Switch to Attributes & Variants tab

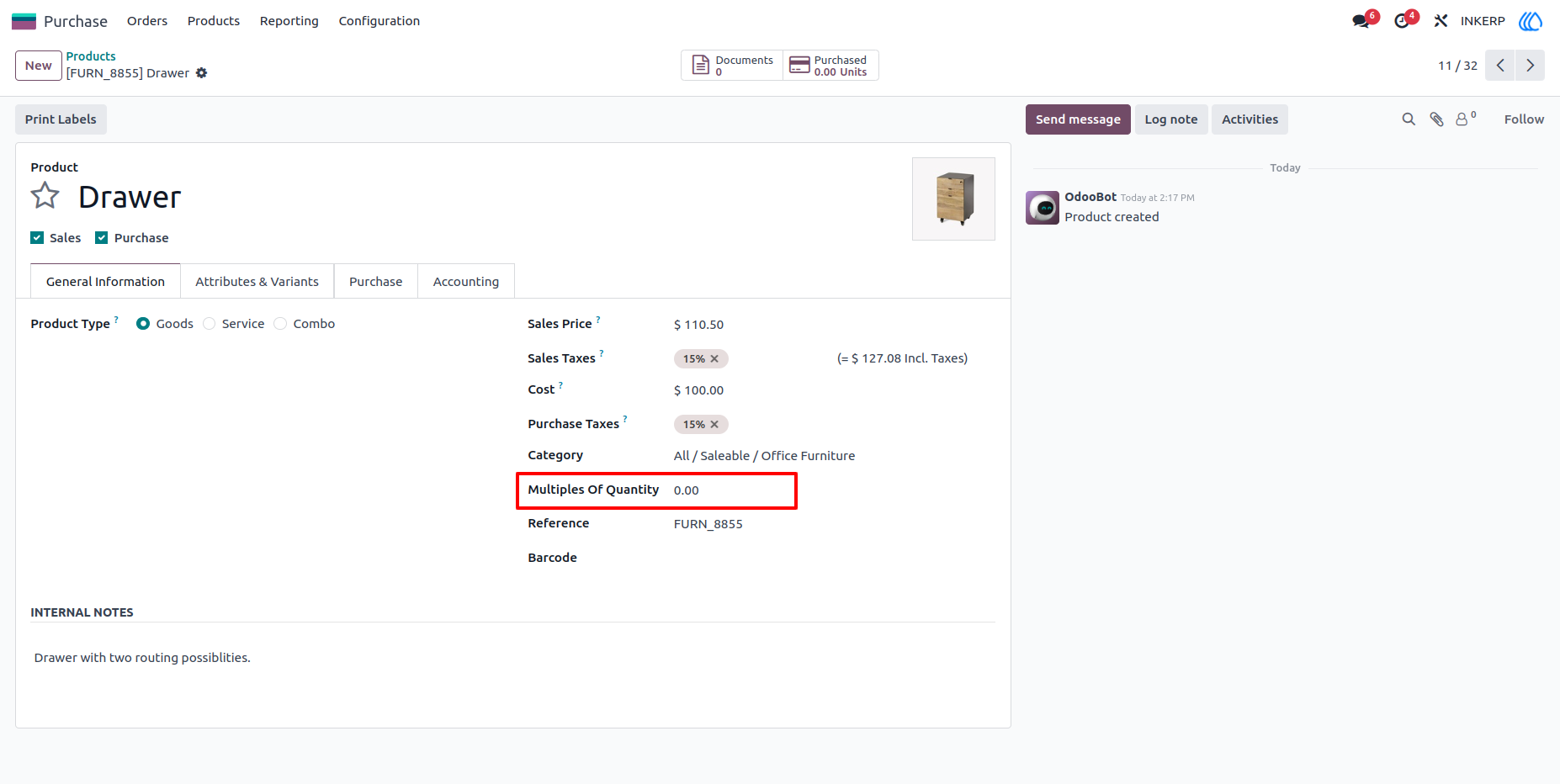[x=257, y=282]
